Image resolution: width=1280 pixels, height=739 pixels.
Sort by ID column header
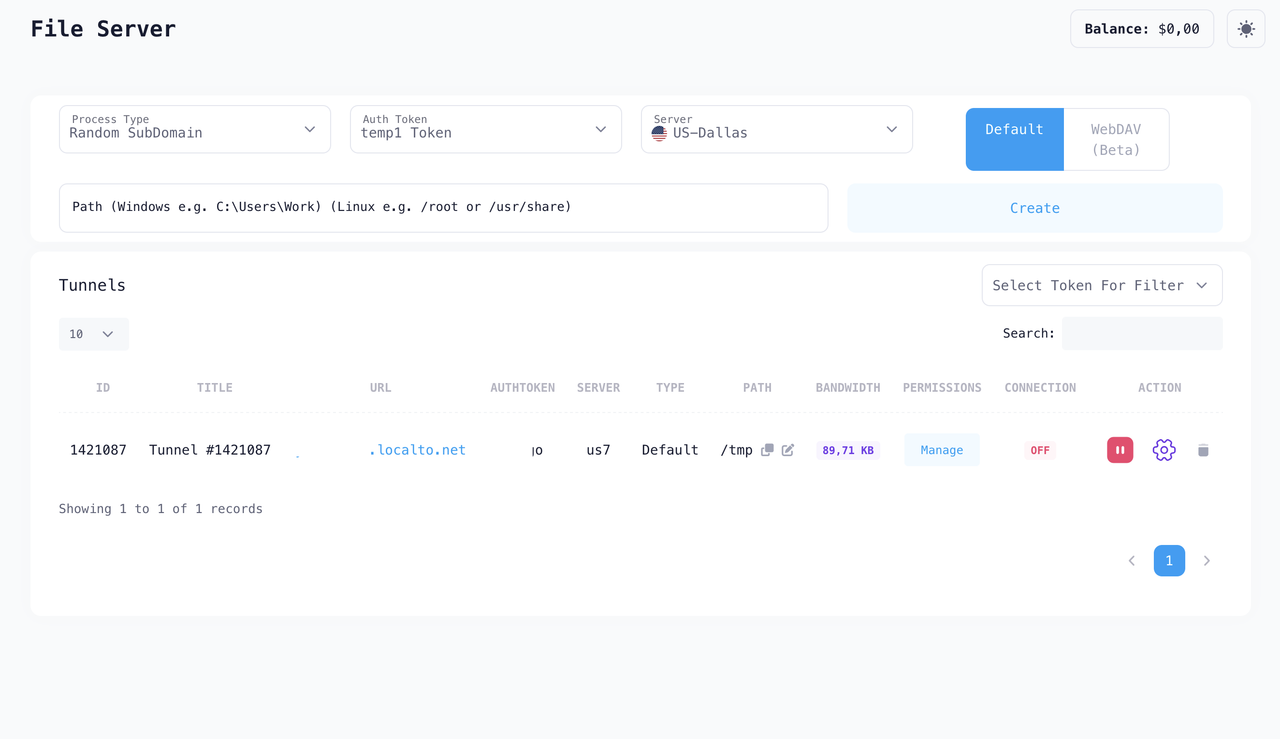pyautogui.click(x=103, y=387)
